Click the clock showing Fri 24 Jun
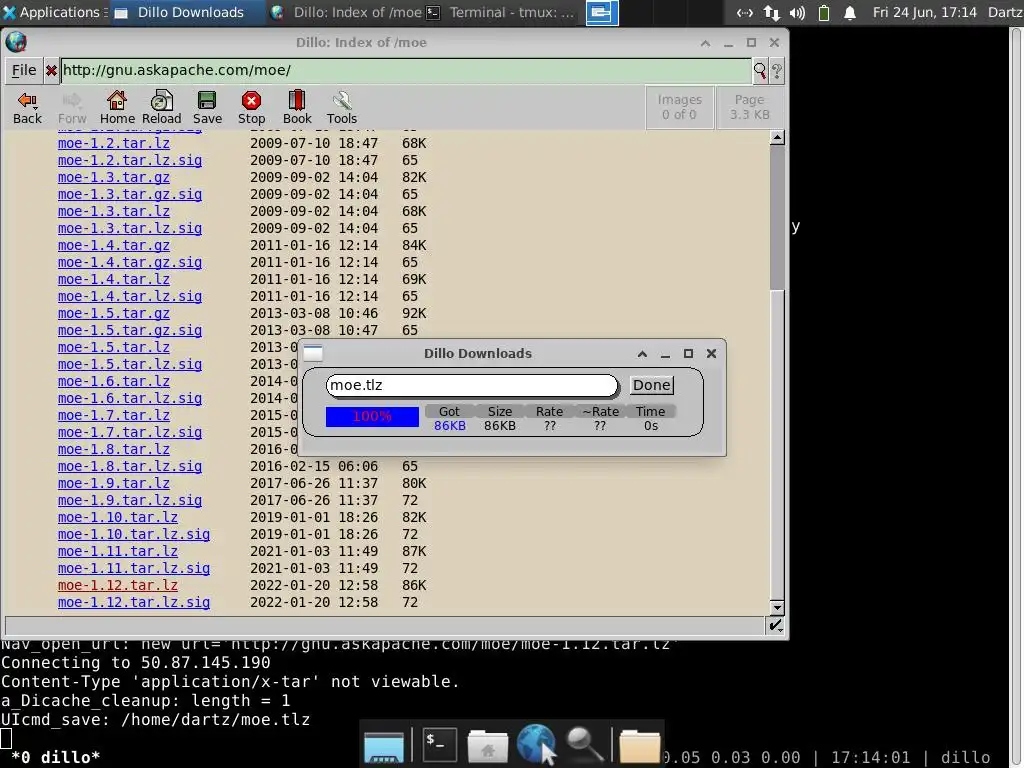 [x=924, y=12]
